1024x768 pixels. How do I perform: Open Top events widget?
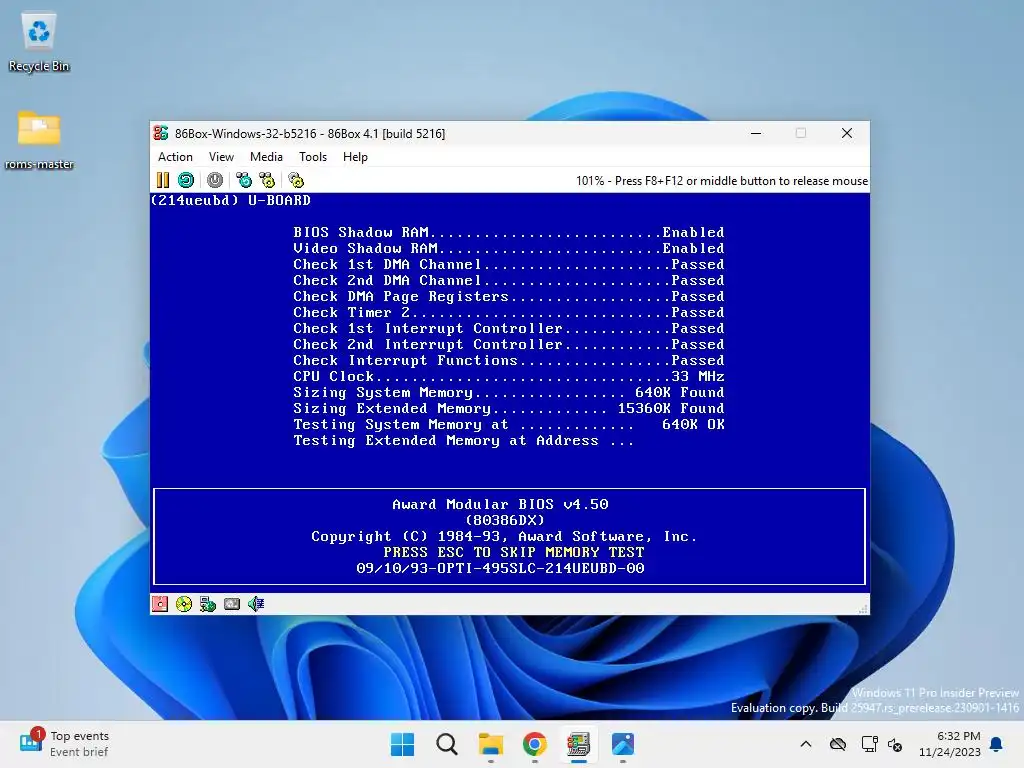click(x=64, y=744)
